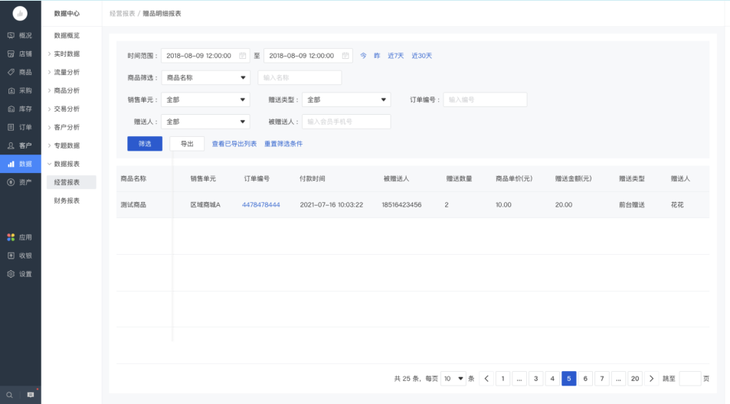Go to 商品 in the left sidebar
Screen dimensions: 730x404
pos(20,72)
